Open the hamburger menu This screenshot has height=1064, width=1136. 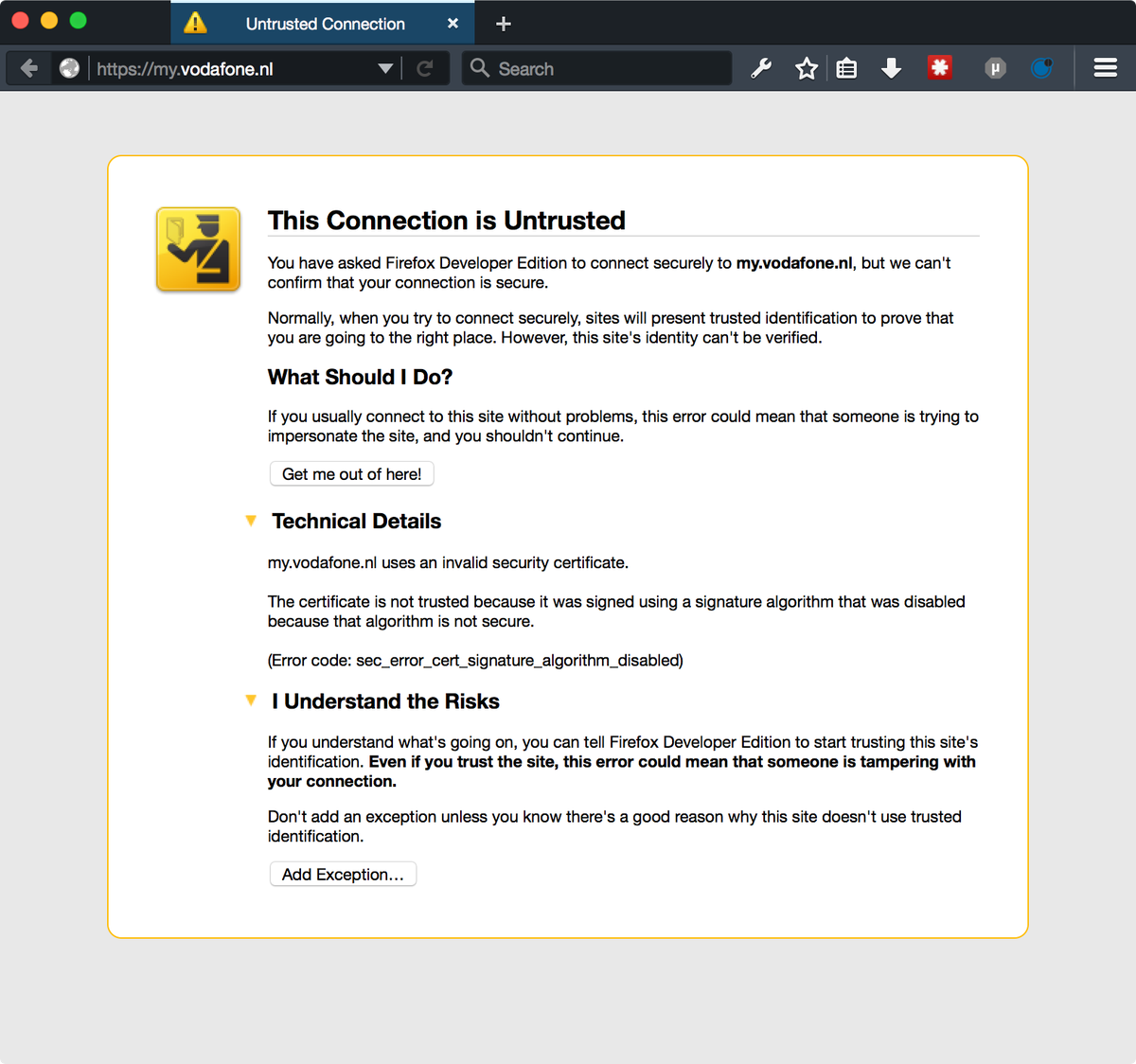tap(1106, 68)
